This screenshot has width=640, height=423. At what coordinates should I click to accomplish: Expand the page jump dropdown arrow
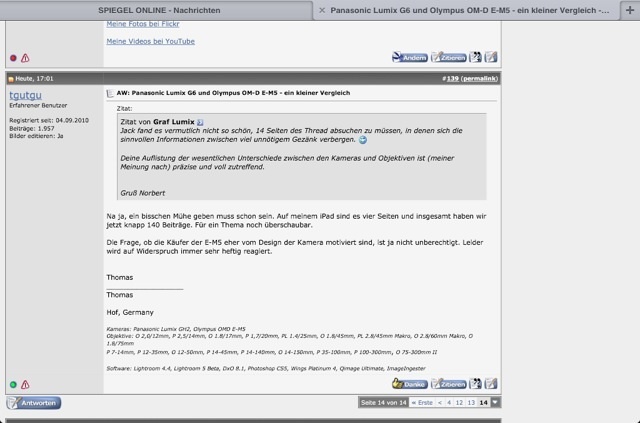[495, 402]
